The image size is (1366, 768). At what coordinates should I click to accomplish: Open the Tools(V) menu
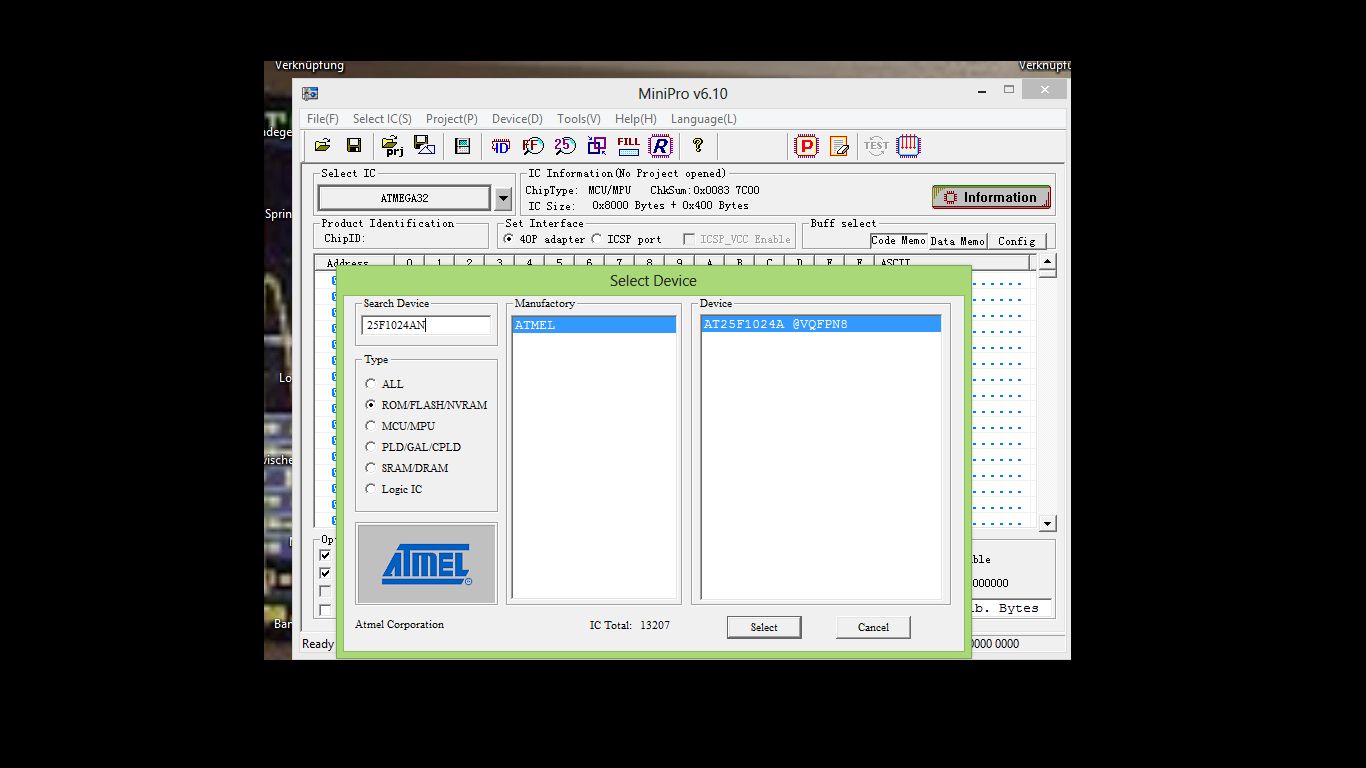(579, 119)
